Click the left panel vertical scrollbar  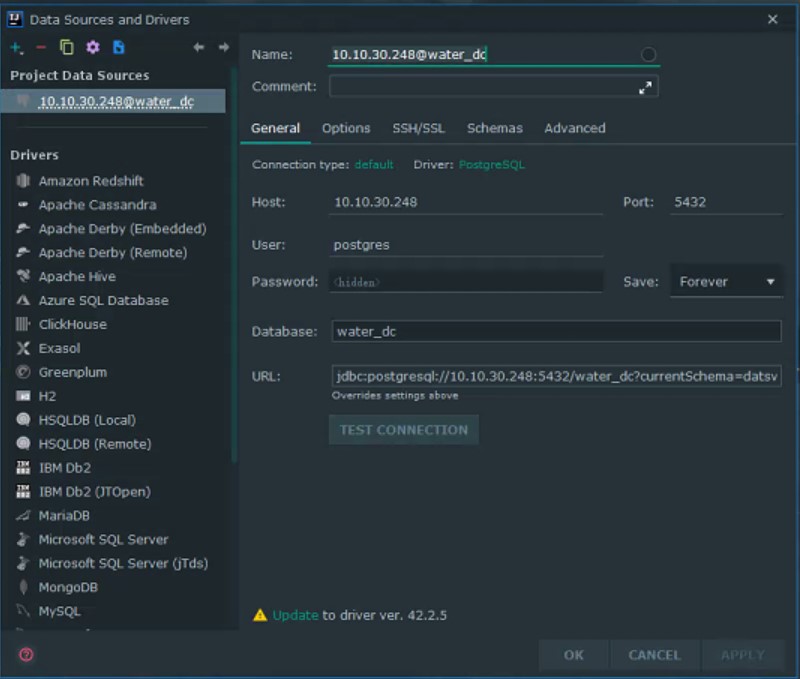click(234, 265)
